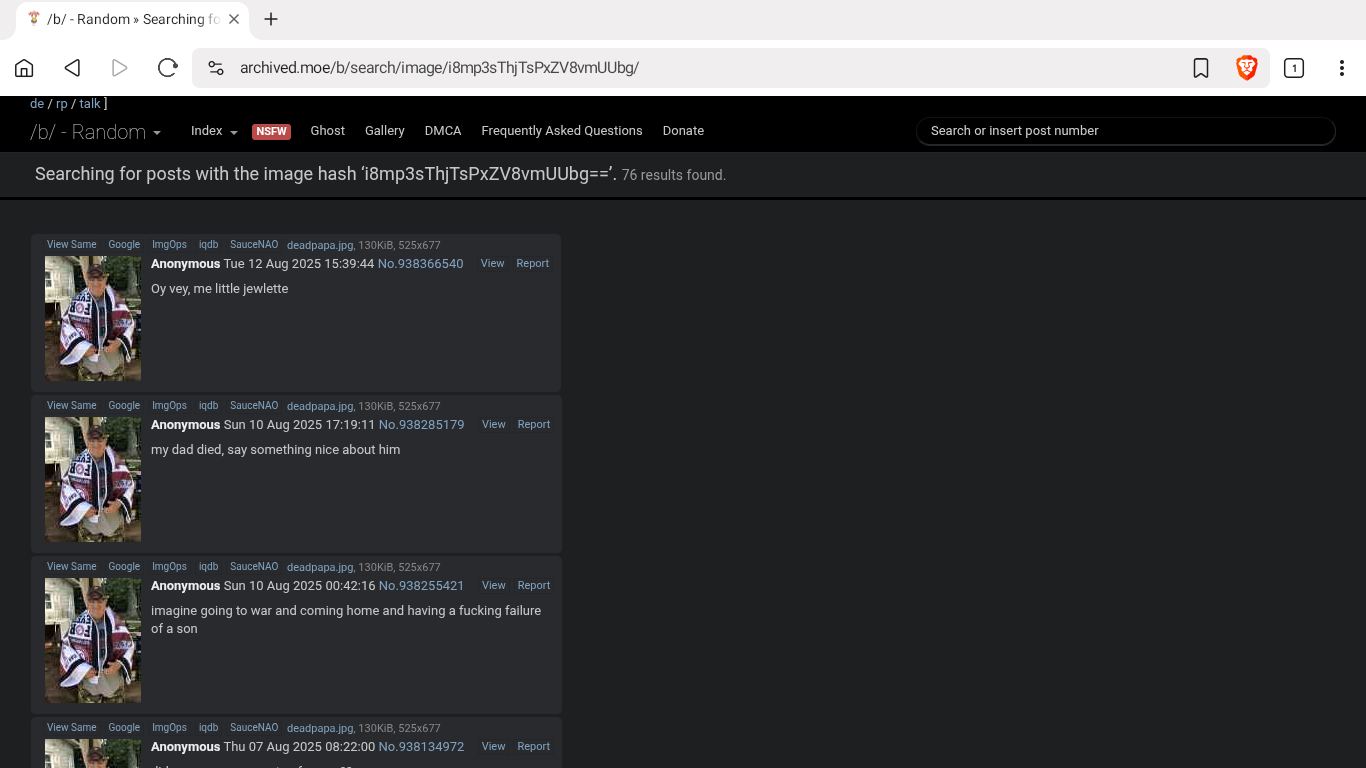The image size is (1366, 768).
Task: Open thumbnail of 'my dad died' post
Action: pyautogui.click(x=93, y=479)
